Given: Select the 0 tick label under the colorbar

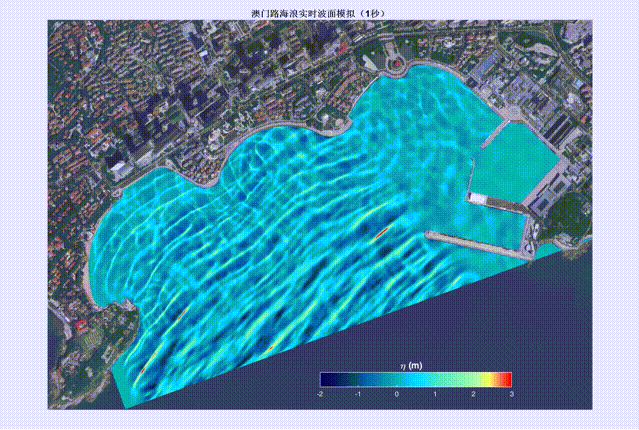Looking at the screenshot, I should (397, 394).
